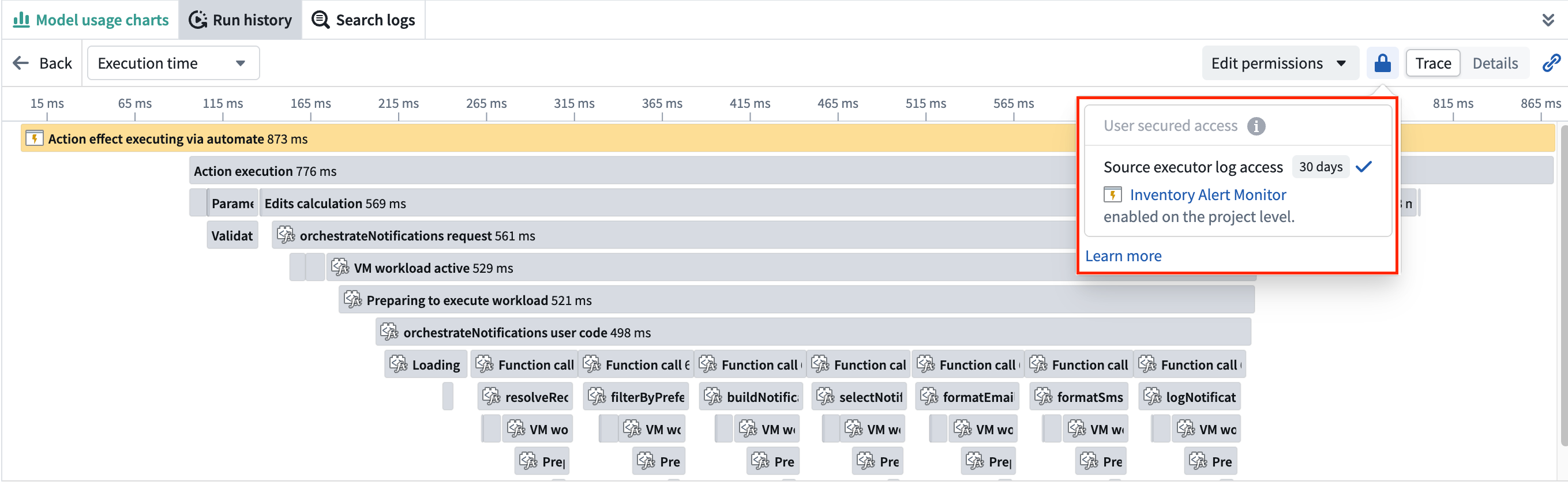The width and height of the screenshot is (1568, 489).
Task: Switch to the Details view
Action: click(1494, 63)
